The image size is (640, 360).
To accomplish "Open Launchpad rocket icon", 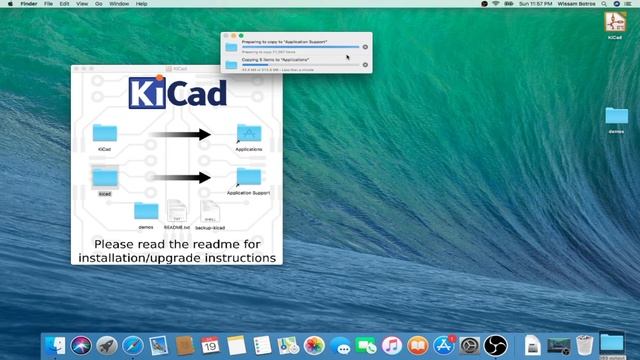I will point(107,346).
